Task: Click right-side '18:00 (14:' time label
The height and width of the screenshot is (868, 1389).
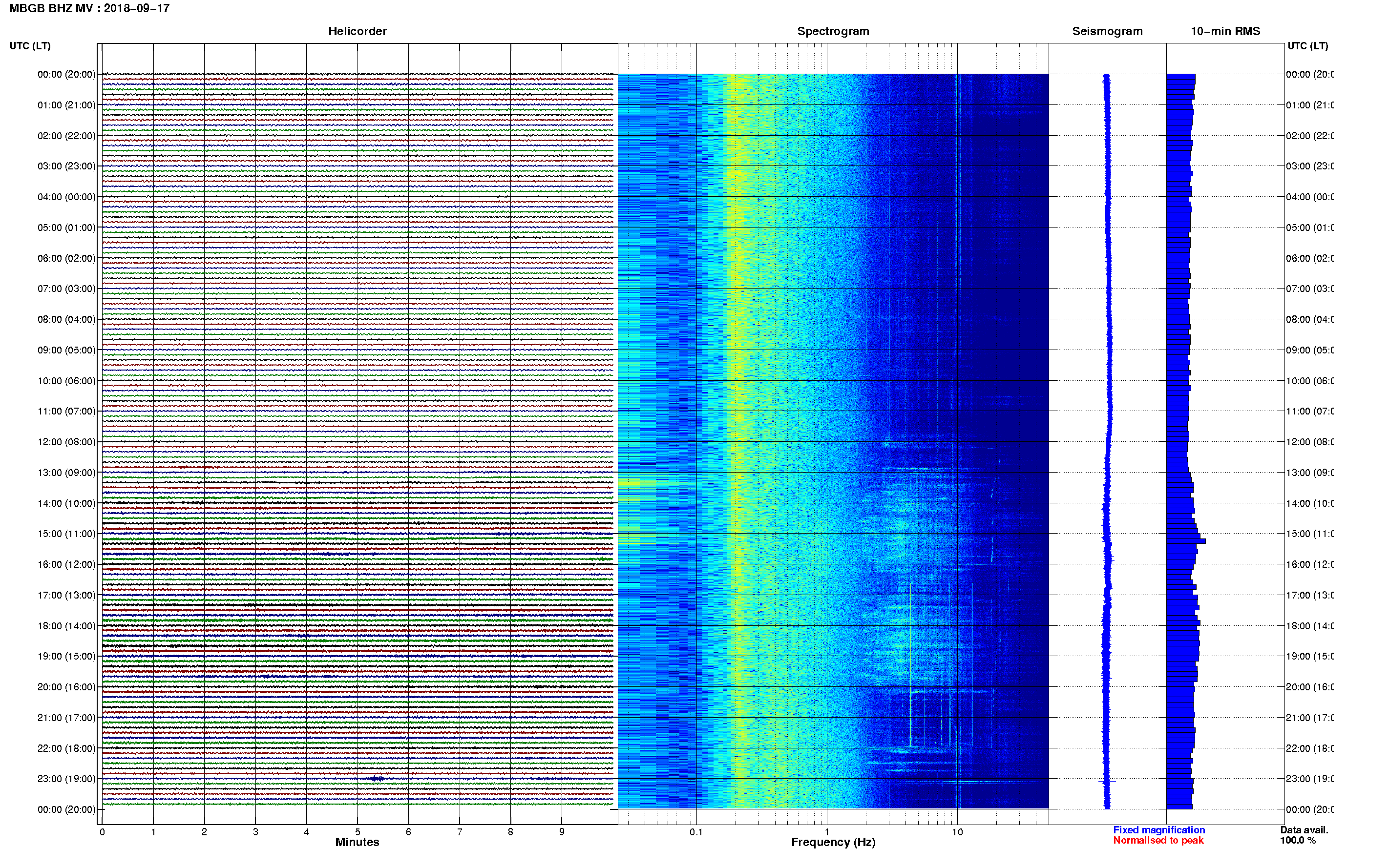Action: 1309,626
